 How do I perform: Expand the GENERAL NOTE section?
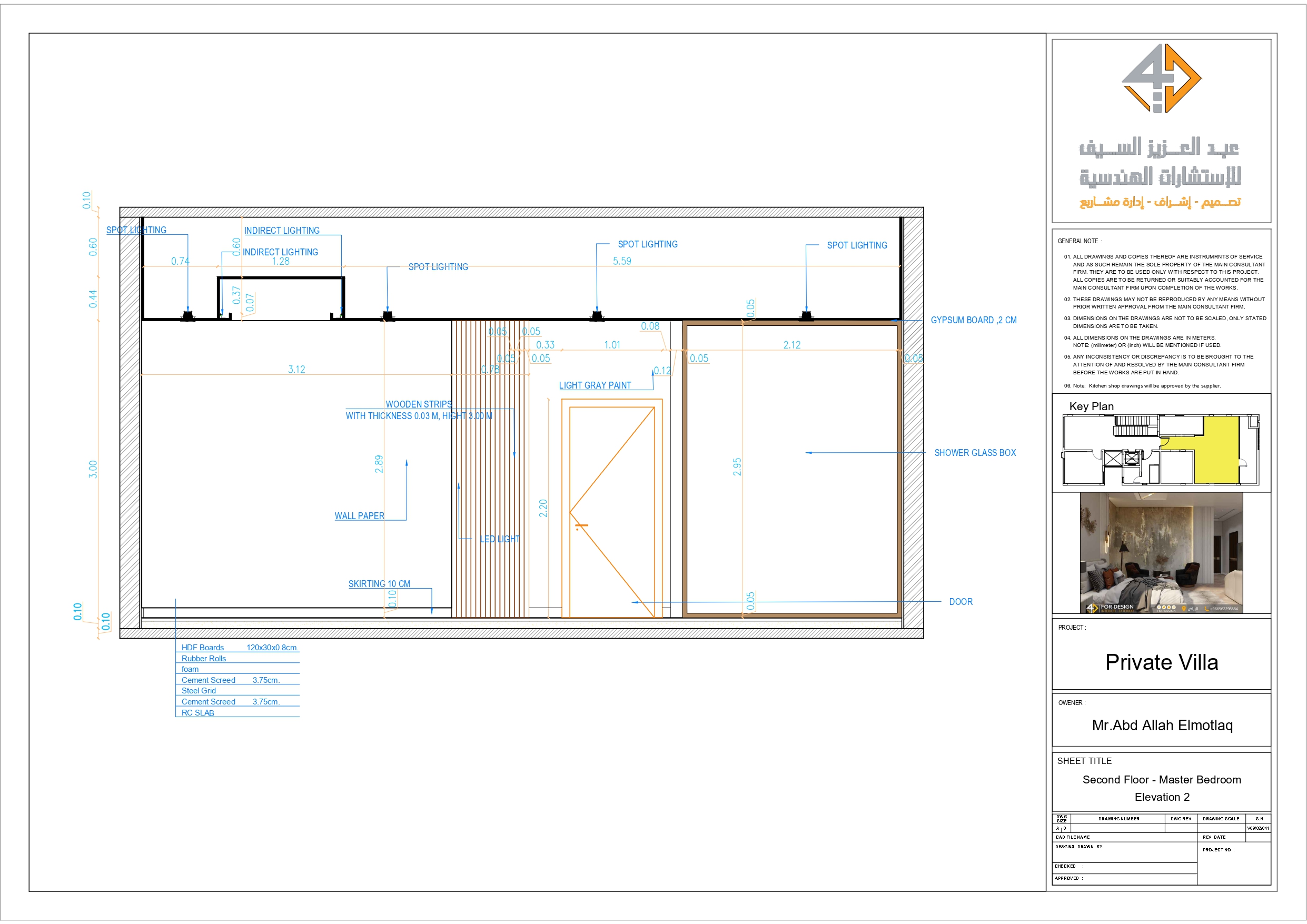pyautogui.click(x=1081, y=241)
